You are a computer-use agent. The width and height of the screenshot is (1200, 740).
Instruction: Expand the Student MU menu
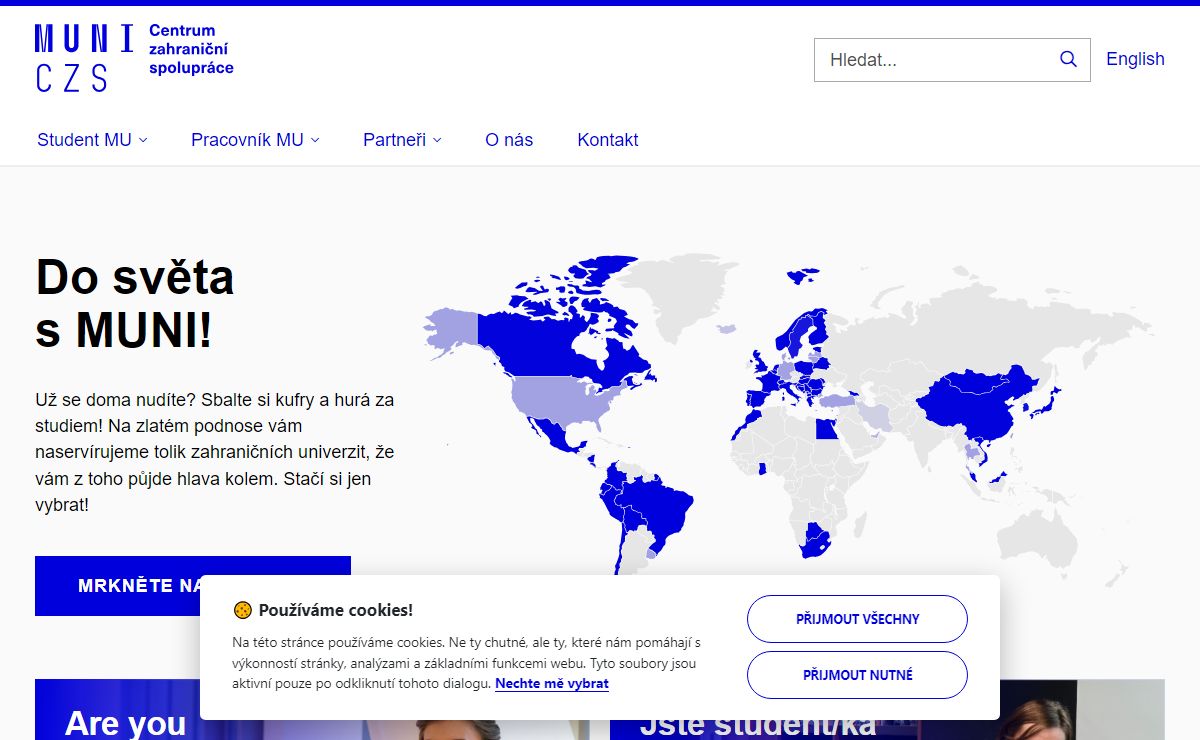click(x=92, y=140)
